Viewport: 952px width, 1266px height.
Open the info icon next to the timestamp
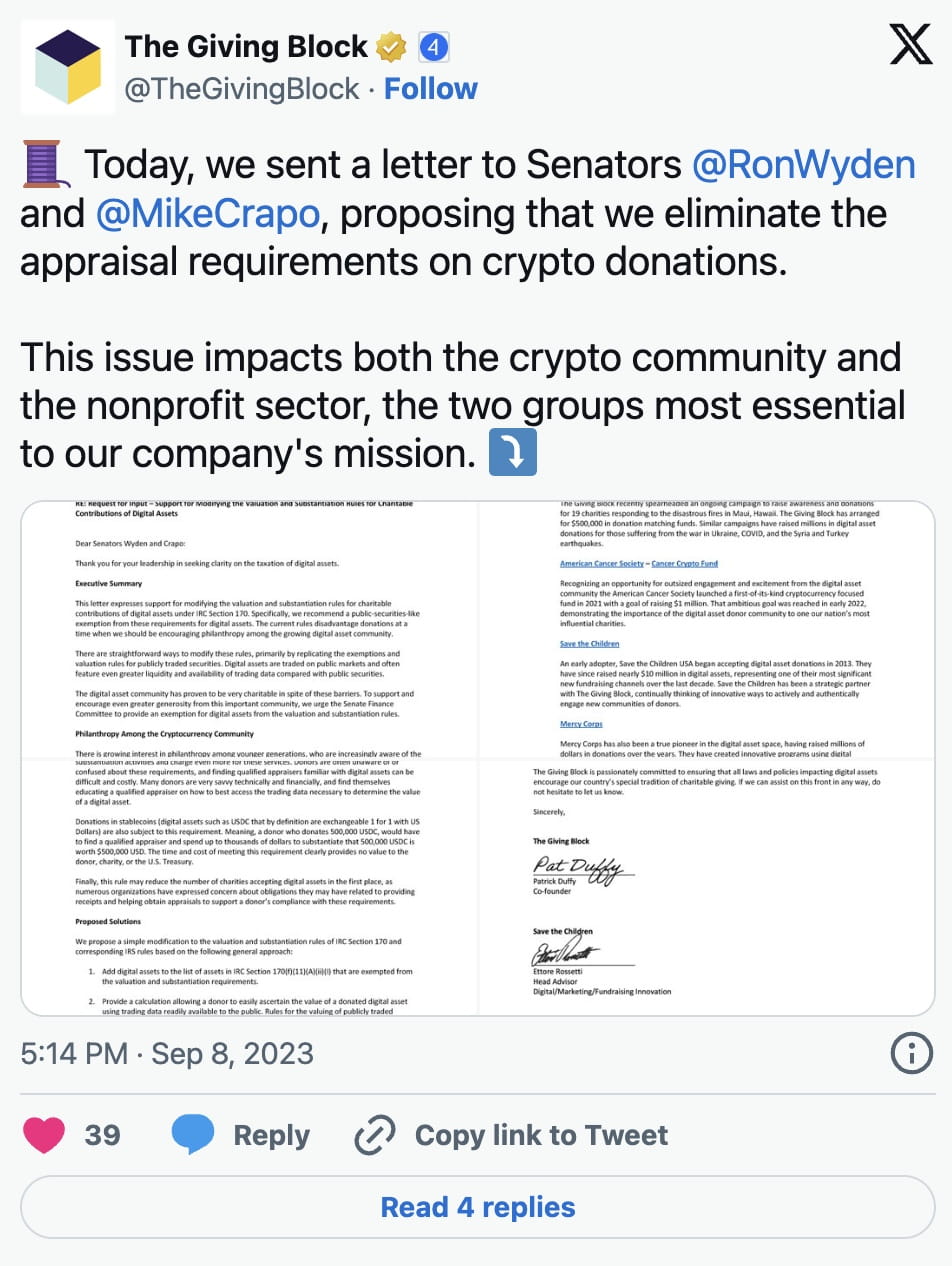coord(911,1053)
